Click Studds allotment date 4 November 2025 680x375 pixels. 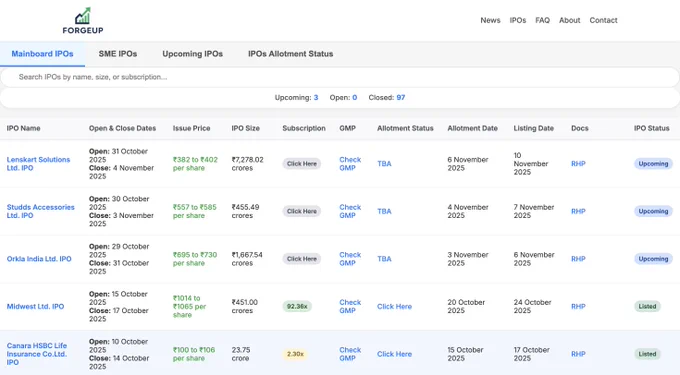pos(468,212)
